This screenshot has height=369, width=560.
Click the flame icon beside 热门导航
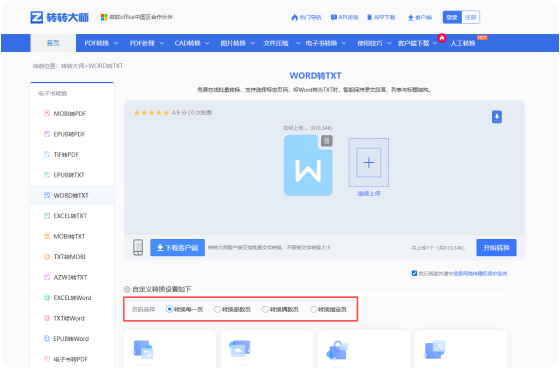294,17
